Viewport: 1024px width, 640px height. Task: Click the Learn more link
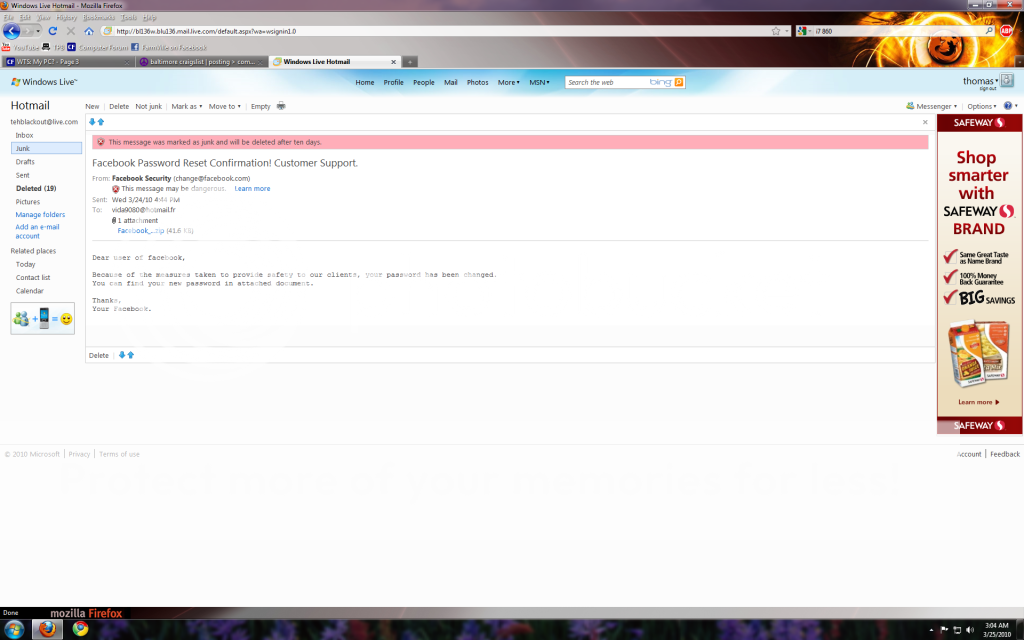coord(252,188)
